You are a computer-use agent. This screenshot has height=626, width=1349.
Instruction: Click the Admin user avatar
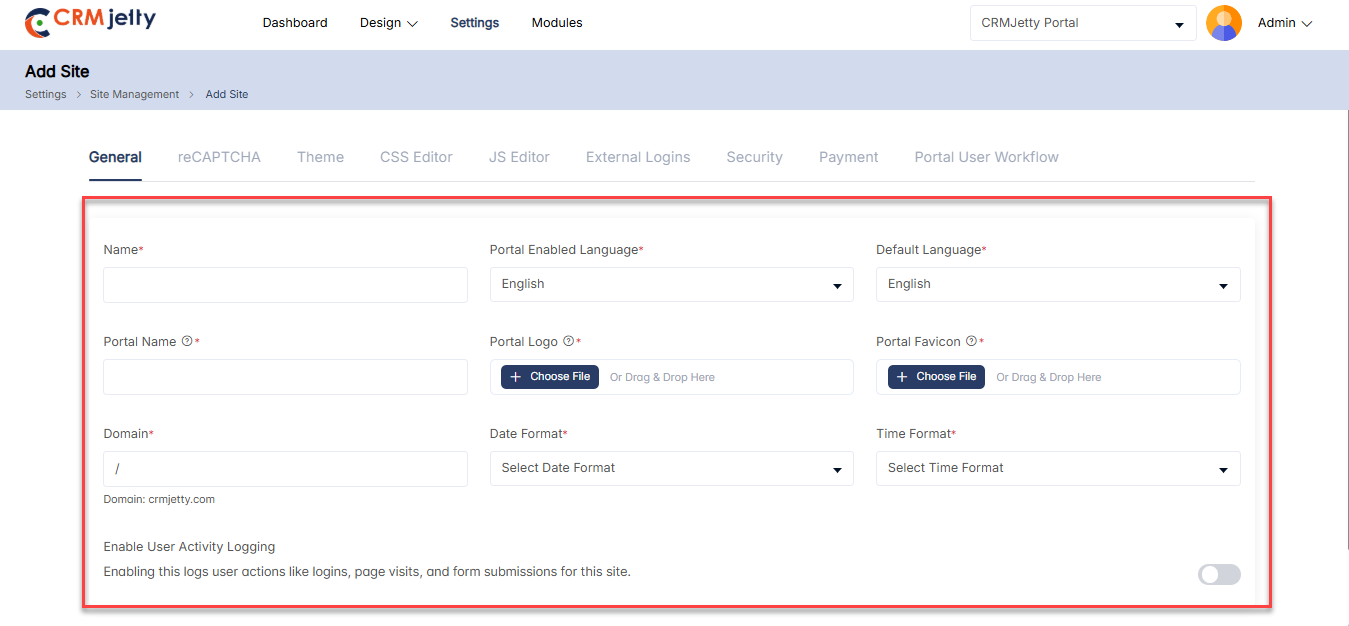tap(1223, 23)
